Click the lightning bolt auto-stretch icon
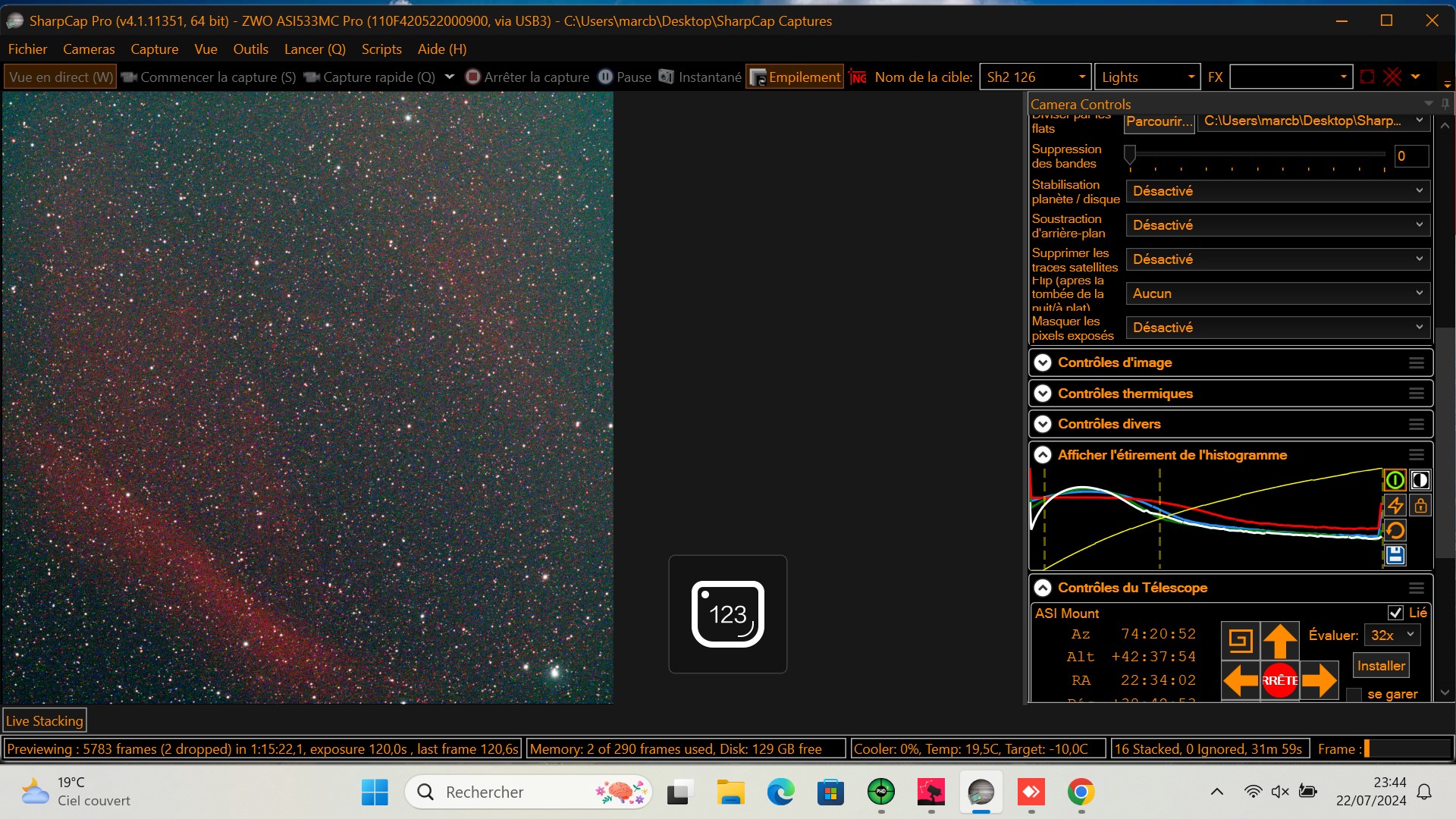The width and height of the screenshot is (1456, 819). (x=1395, y=506)
